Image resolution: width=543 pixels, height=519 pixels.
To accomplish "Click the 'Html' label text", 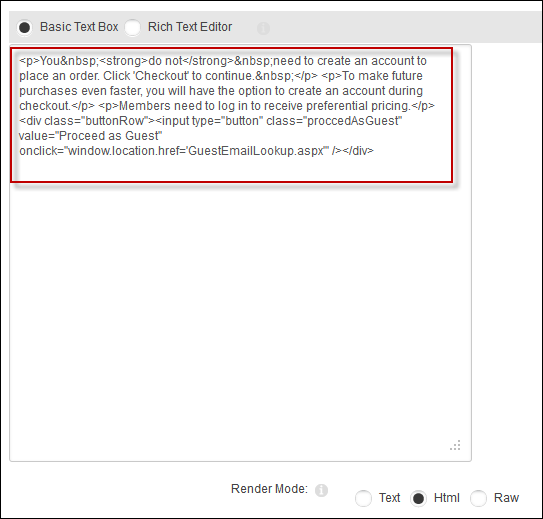I will click(446, 498).
